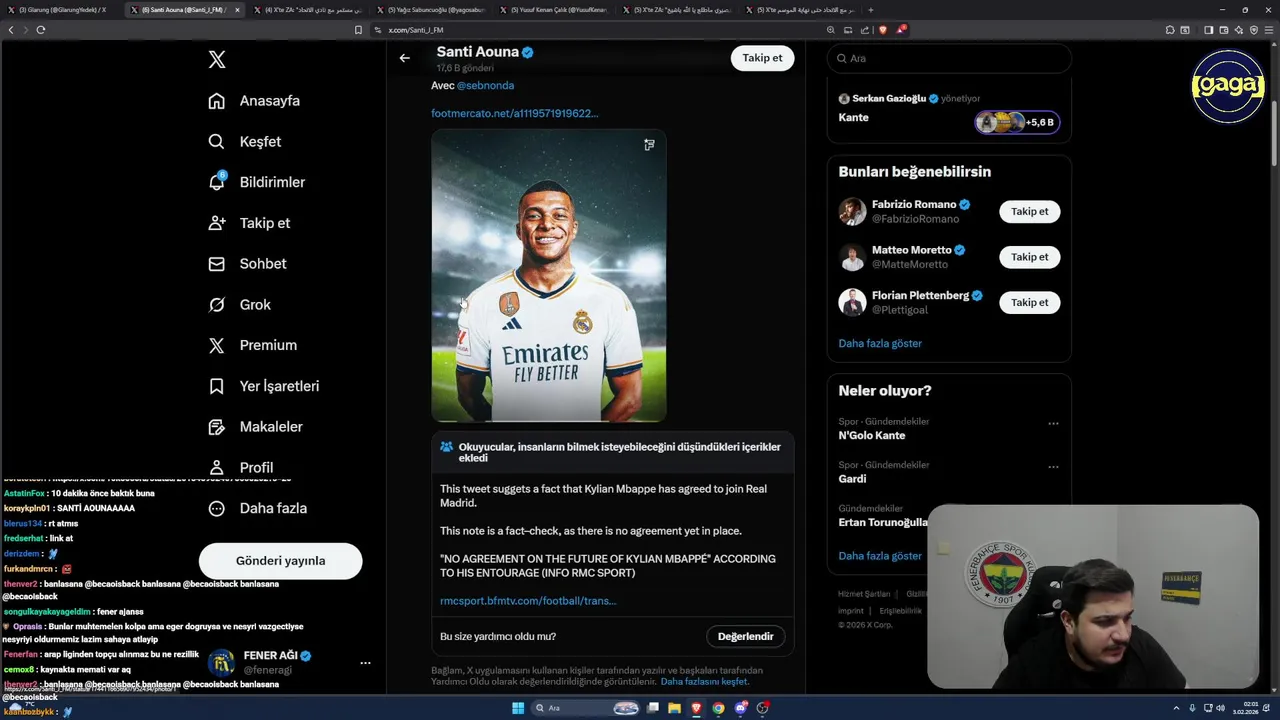Open the Mbappé Real Madrid image

(x=549, y=276)
